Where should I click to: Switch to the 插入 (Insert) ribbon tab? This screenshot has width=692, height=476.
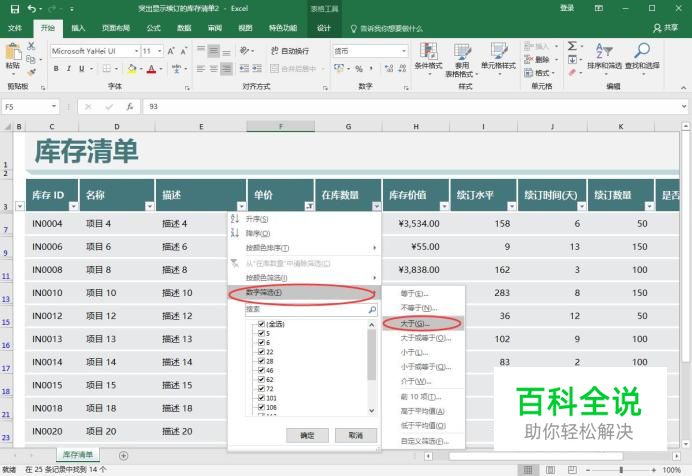pyautogui.click(x=78, y=28)
